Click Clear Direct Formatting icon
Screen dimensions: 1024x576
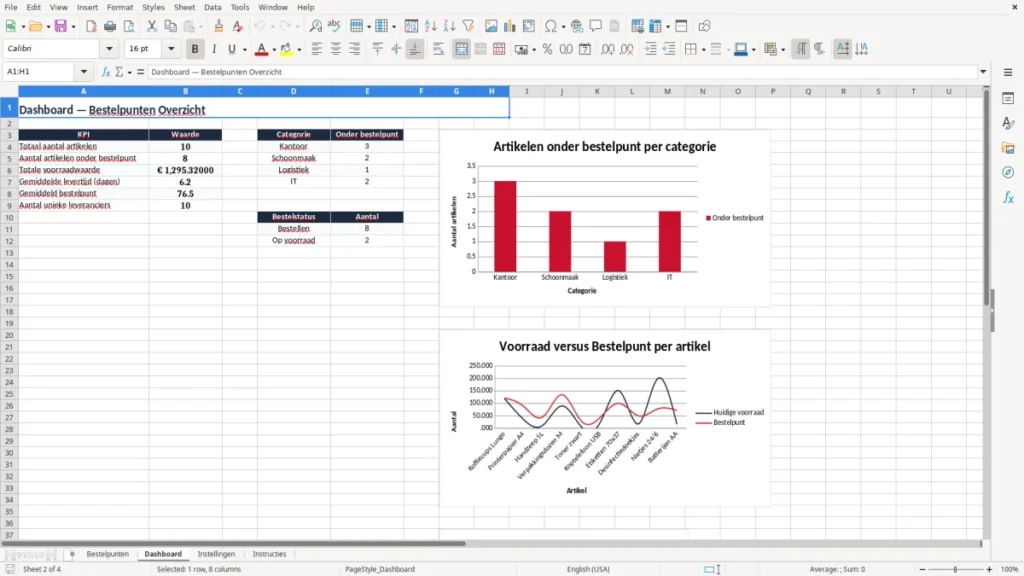click(238, 26)
